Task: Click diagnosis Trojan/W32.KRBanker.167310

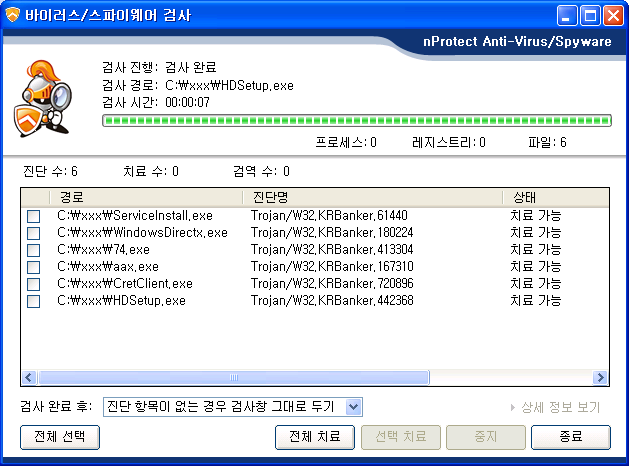Action: point(332,267)
